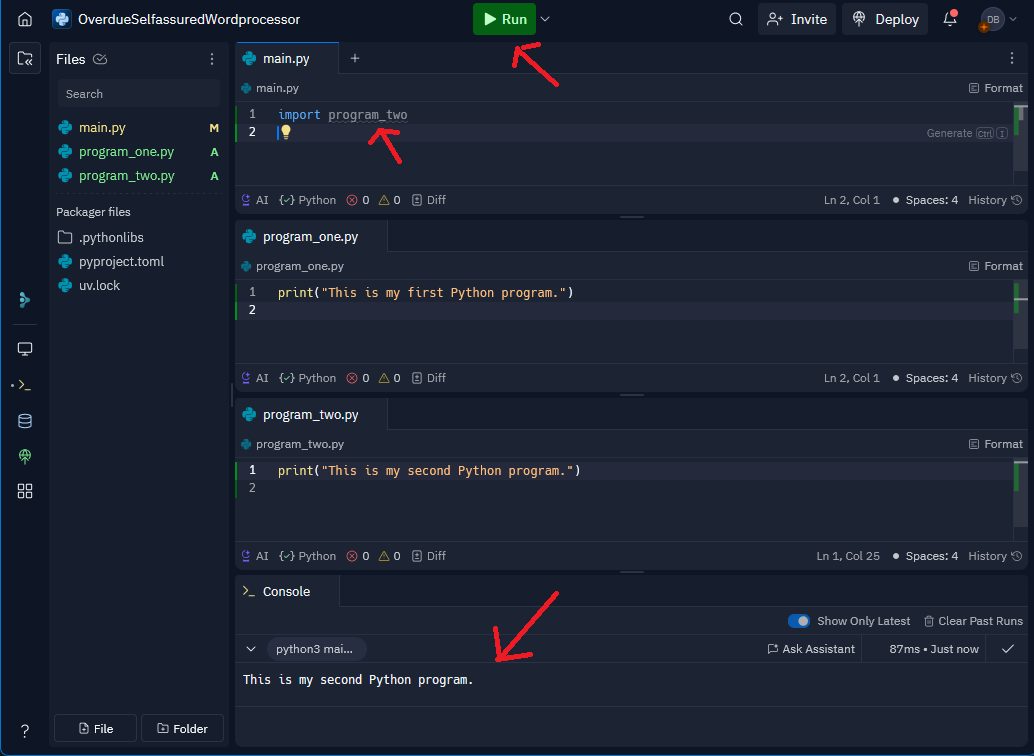Open History for program_one.py
The width and height of the screenshot is (1034, 756).
tap(995, 378)
